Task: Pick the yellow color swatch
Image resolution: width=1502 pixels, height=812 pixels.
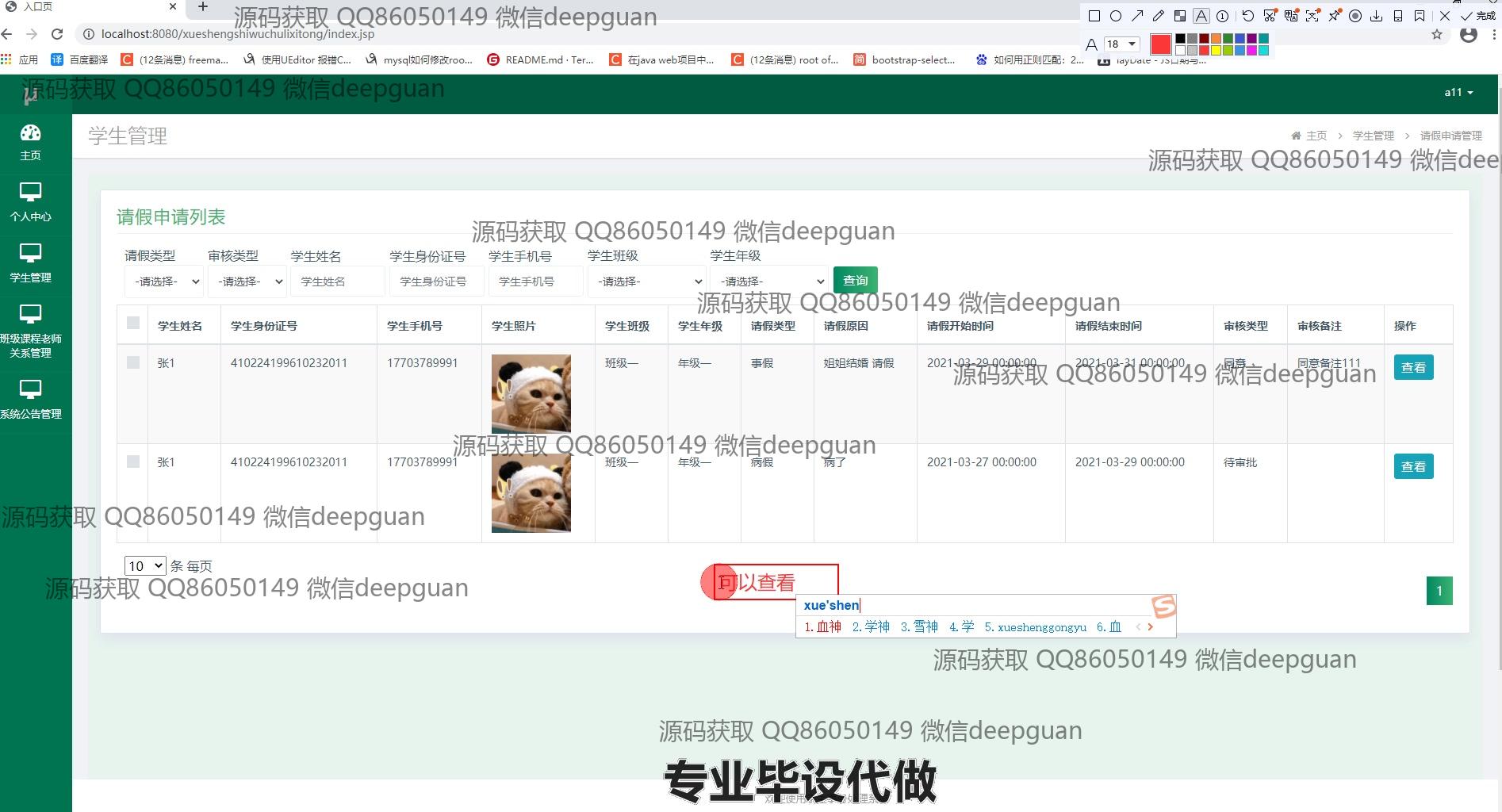Action: click(x=1217, y=51)
